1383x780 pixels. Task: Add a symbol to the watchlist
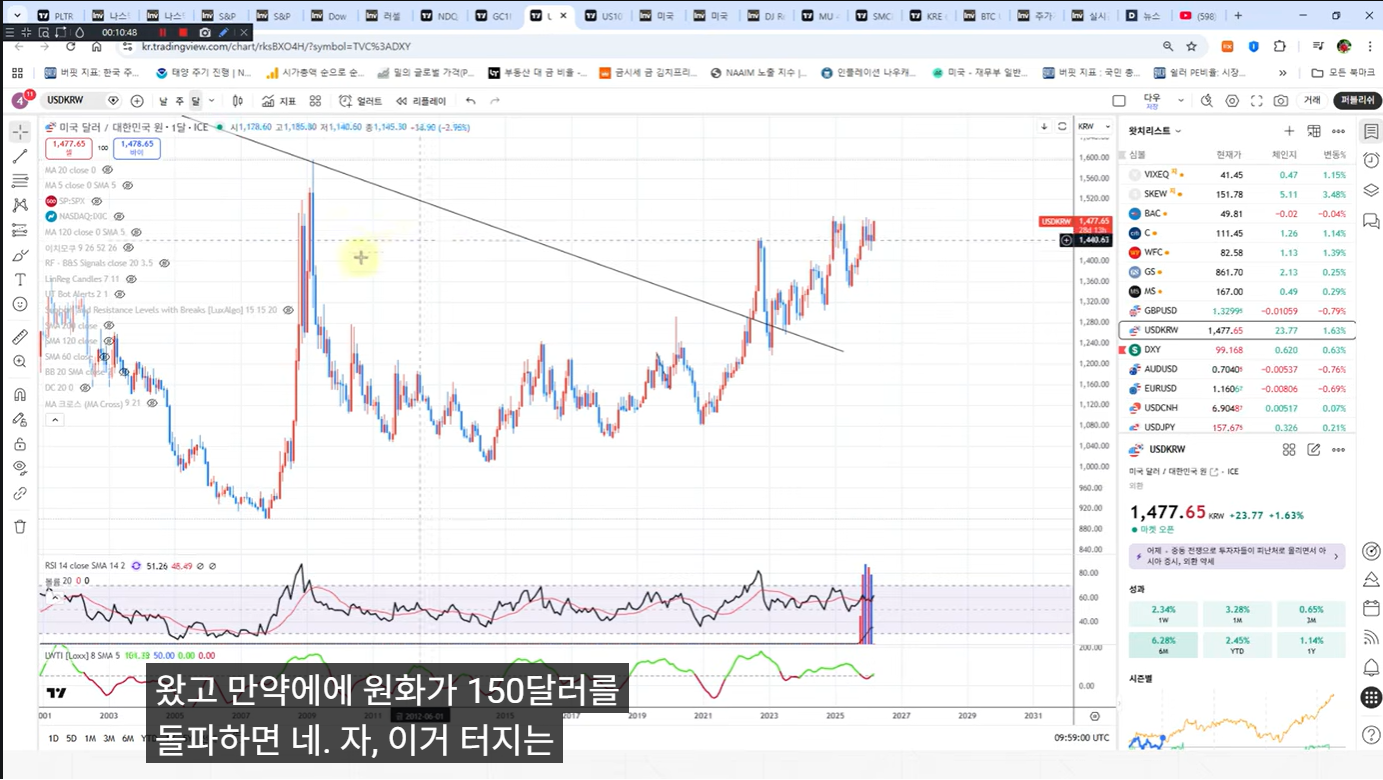[1289, 131]
